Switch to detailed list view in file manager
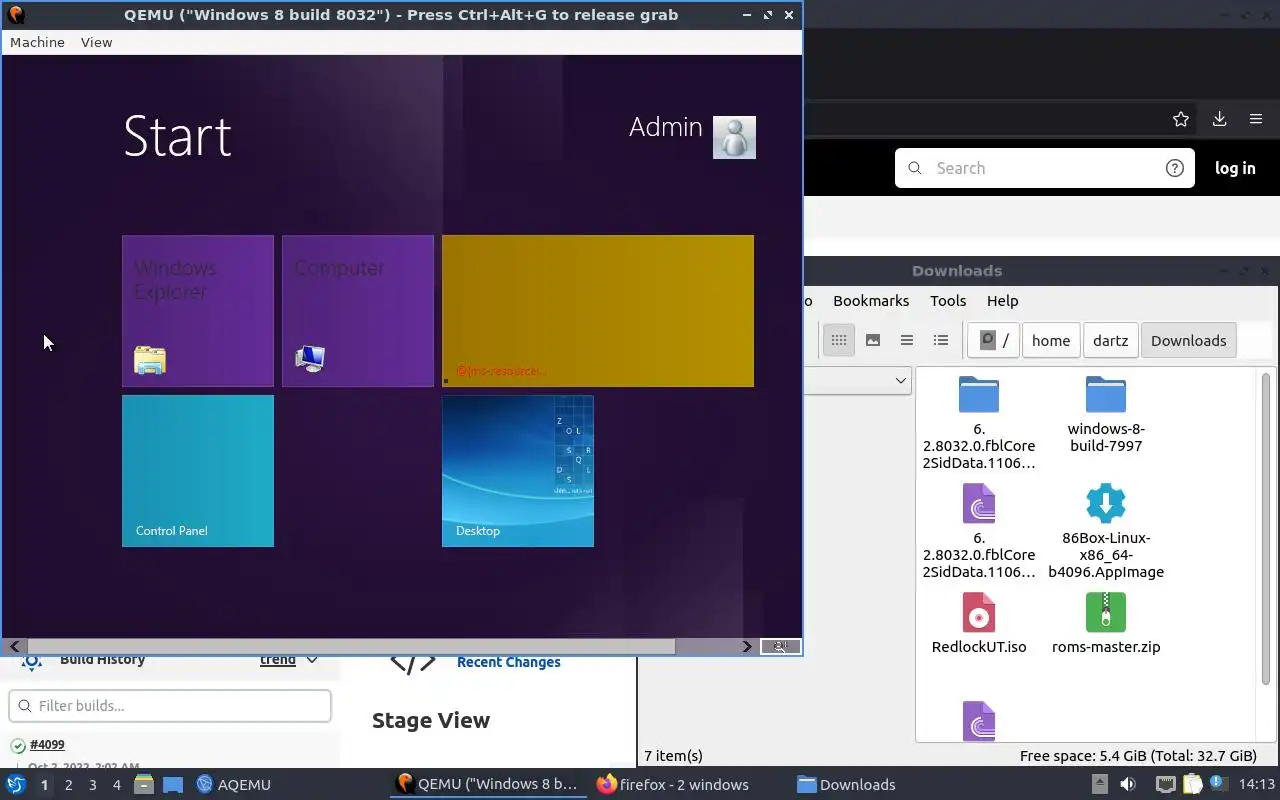1280x800 pixels. 941,340
